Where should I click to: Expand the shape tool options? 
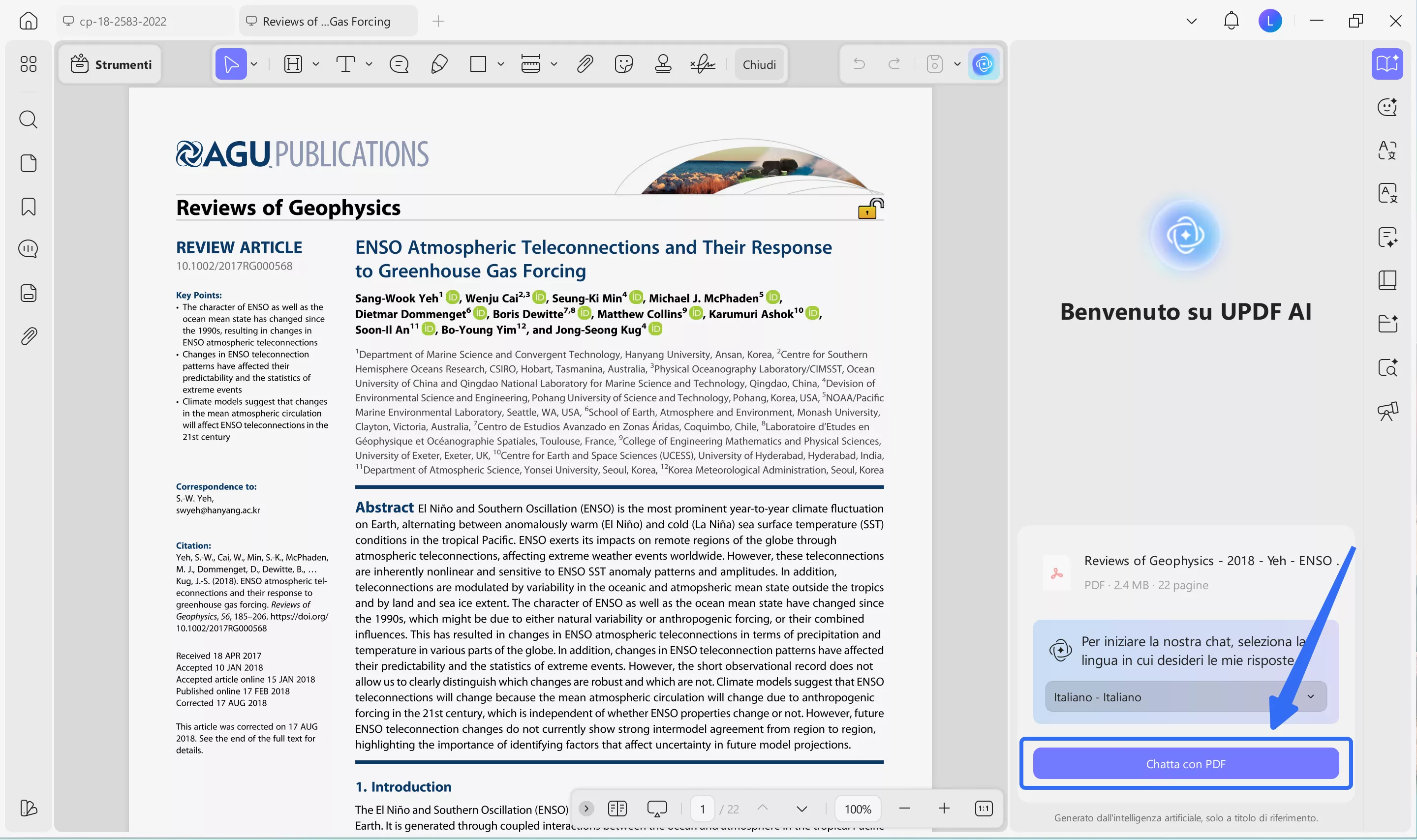click(500, 64)
